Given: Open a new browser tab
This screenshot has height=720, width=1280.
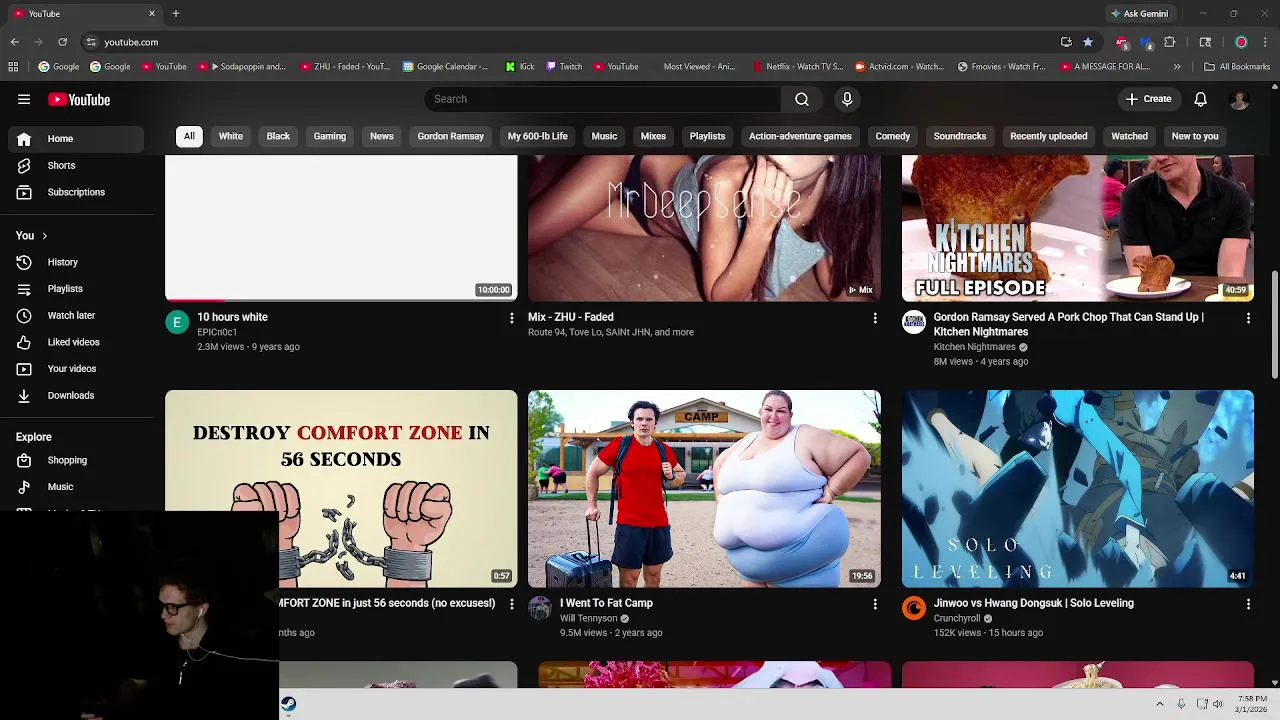Looking at the screenshot, I should pyautogui.click(x=176, y=14).
